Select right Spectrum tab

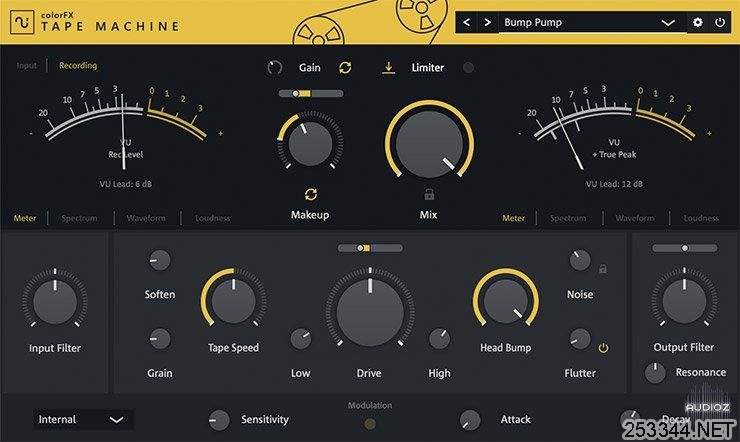(568, 218)
